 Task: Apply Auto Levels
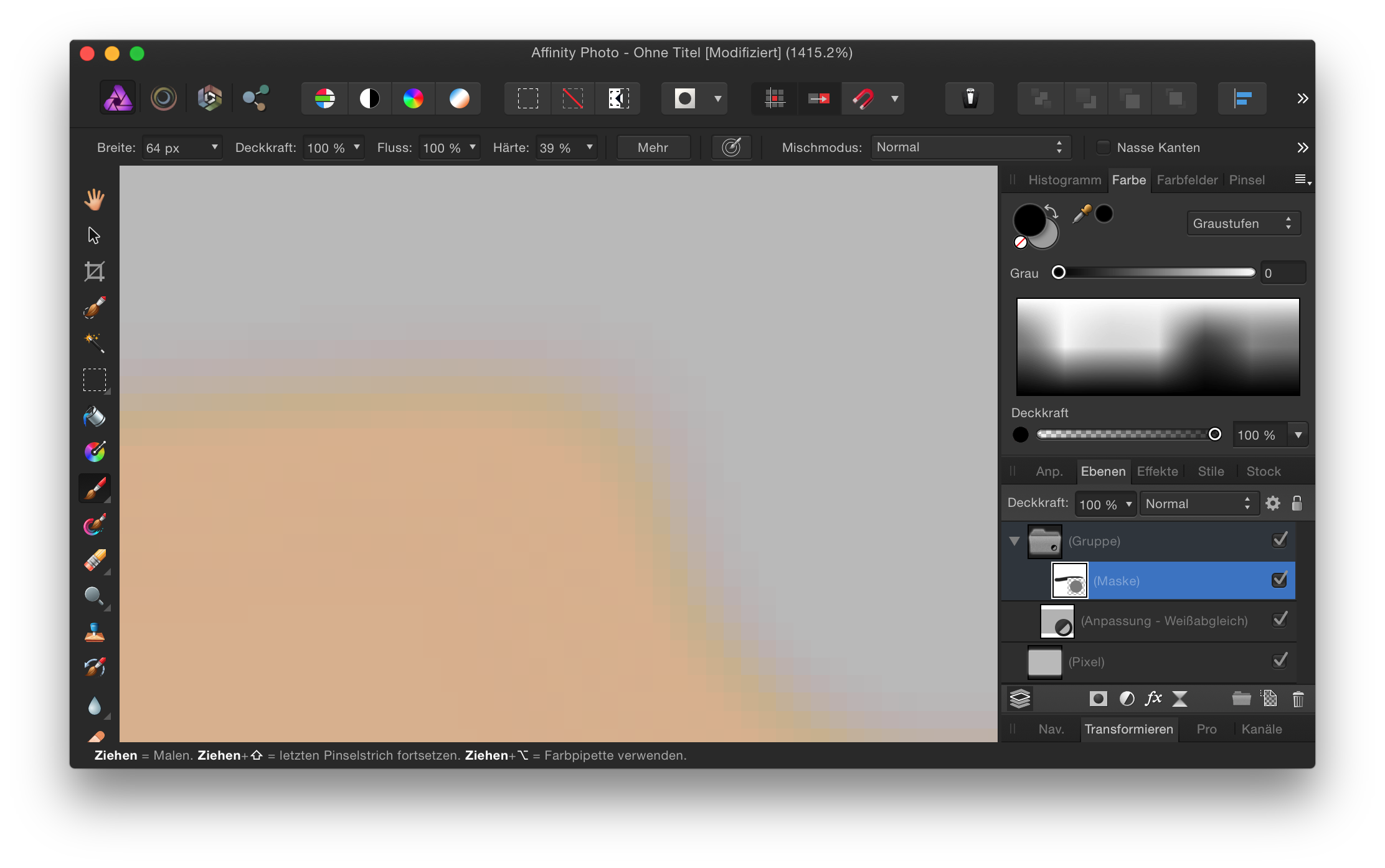click(x=324, y=98)
